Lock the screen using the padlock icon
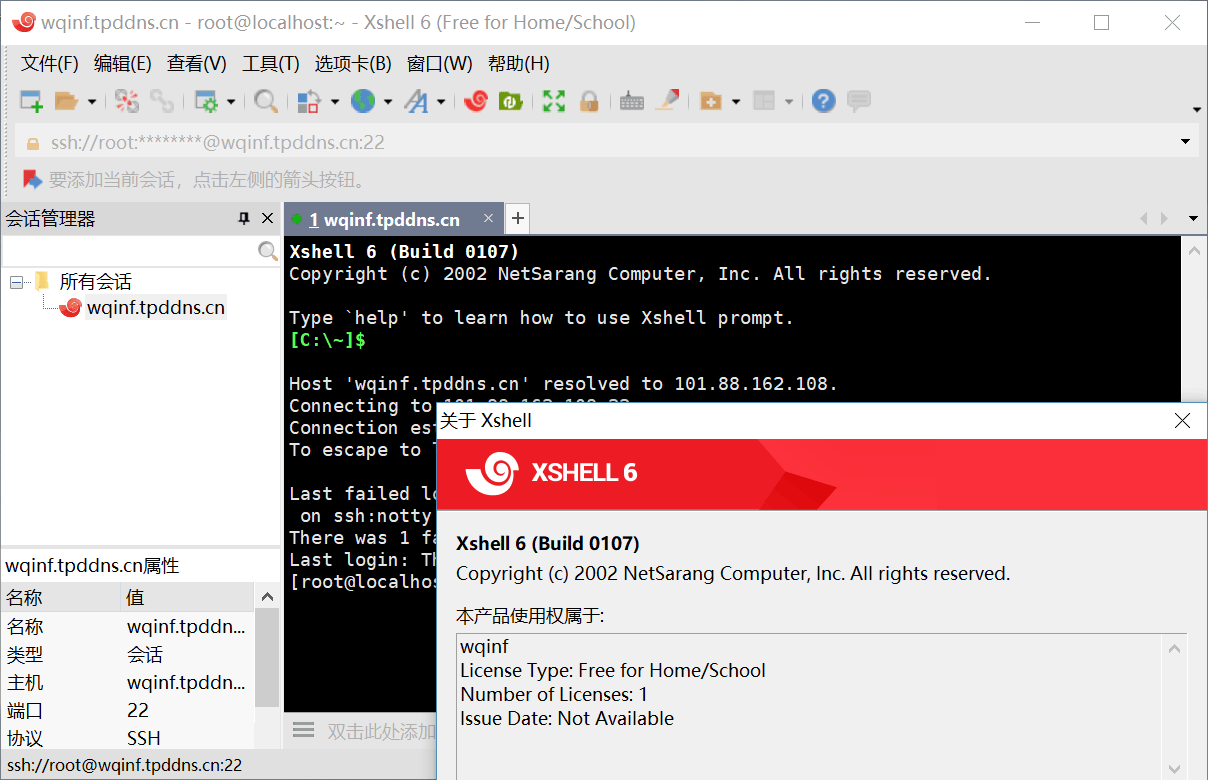Viewport: 1208px width, 780px height. coord(590,100)
